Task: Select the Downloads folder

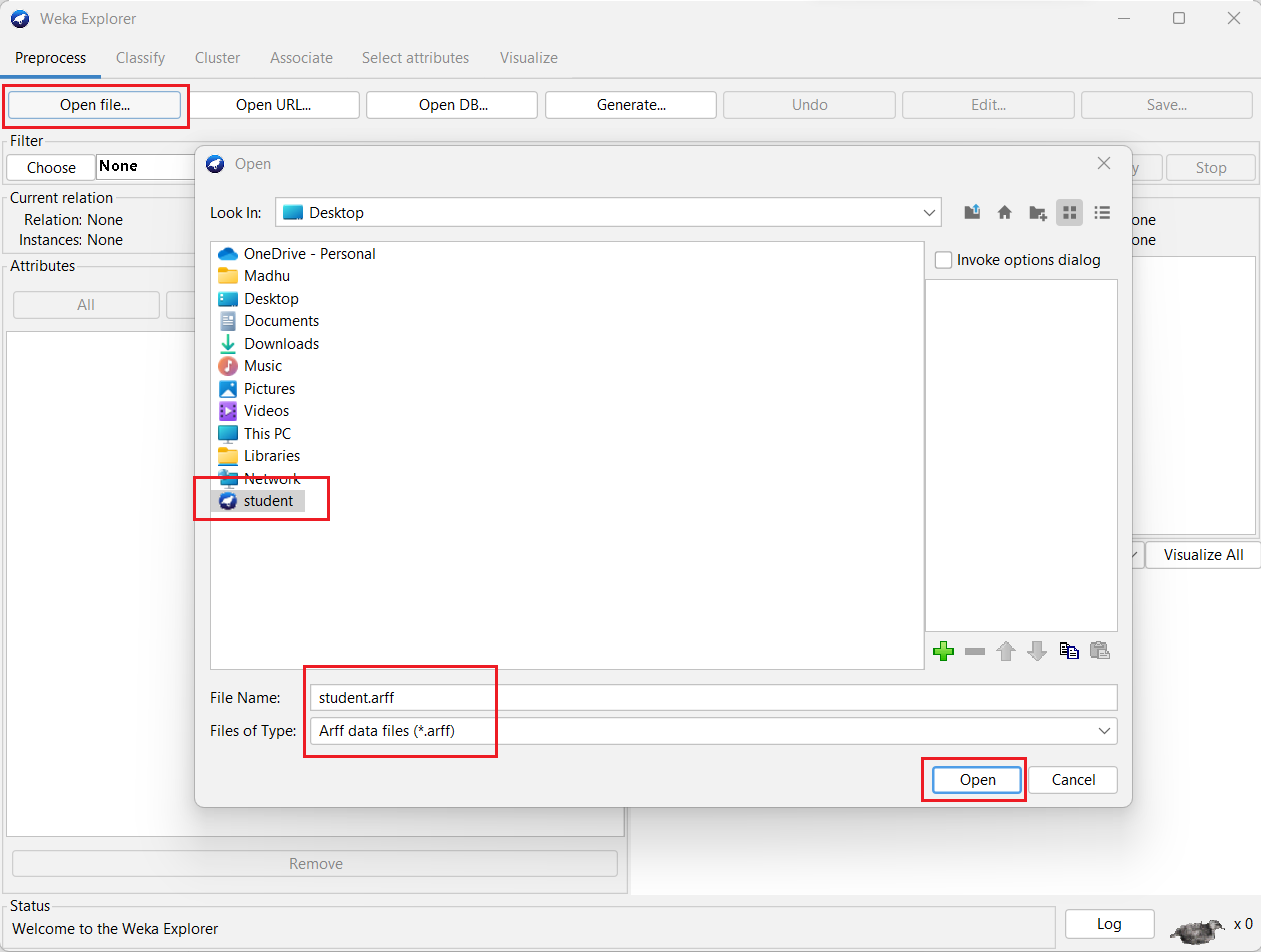Action: [x=268, y=344]
